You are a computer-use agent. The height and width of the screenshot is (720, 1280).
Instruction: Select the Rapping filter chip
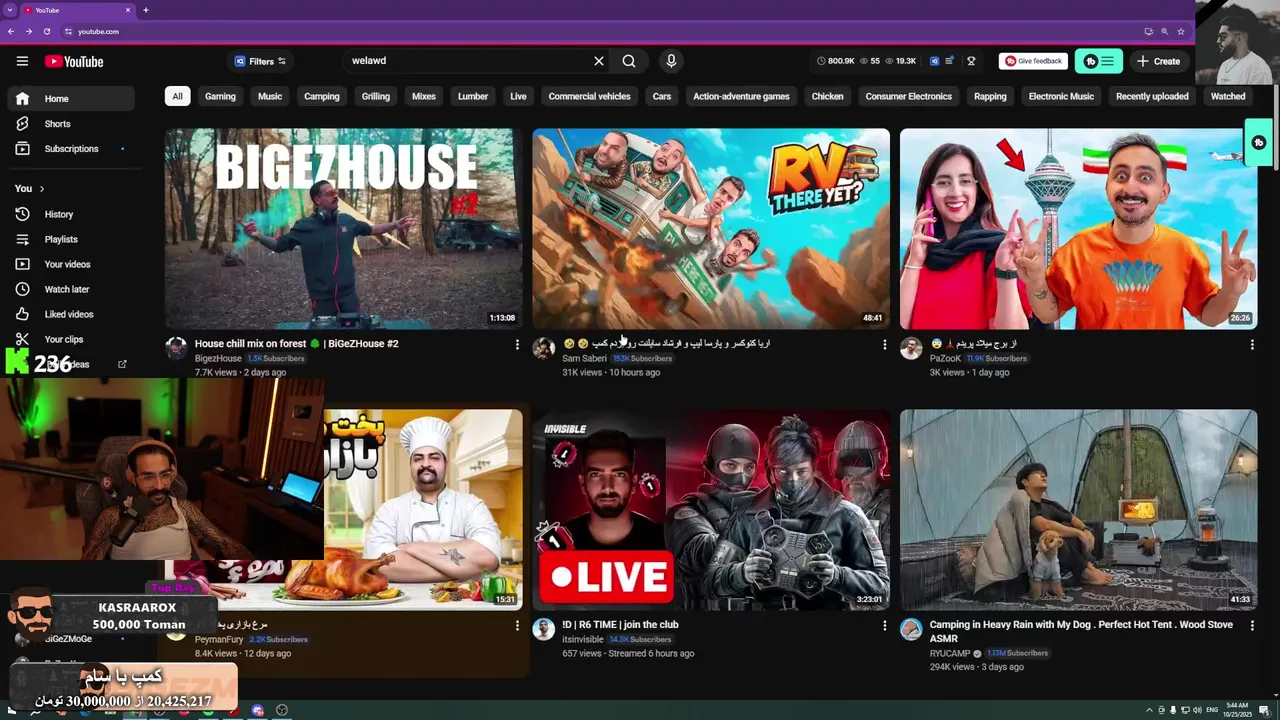990,96
